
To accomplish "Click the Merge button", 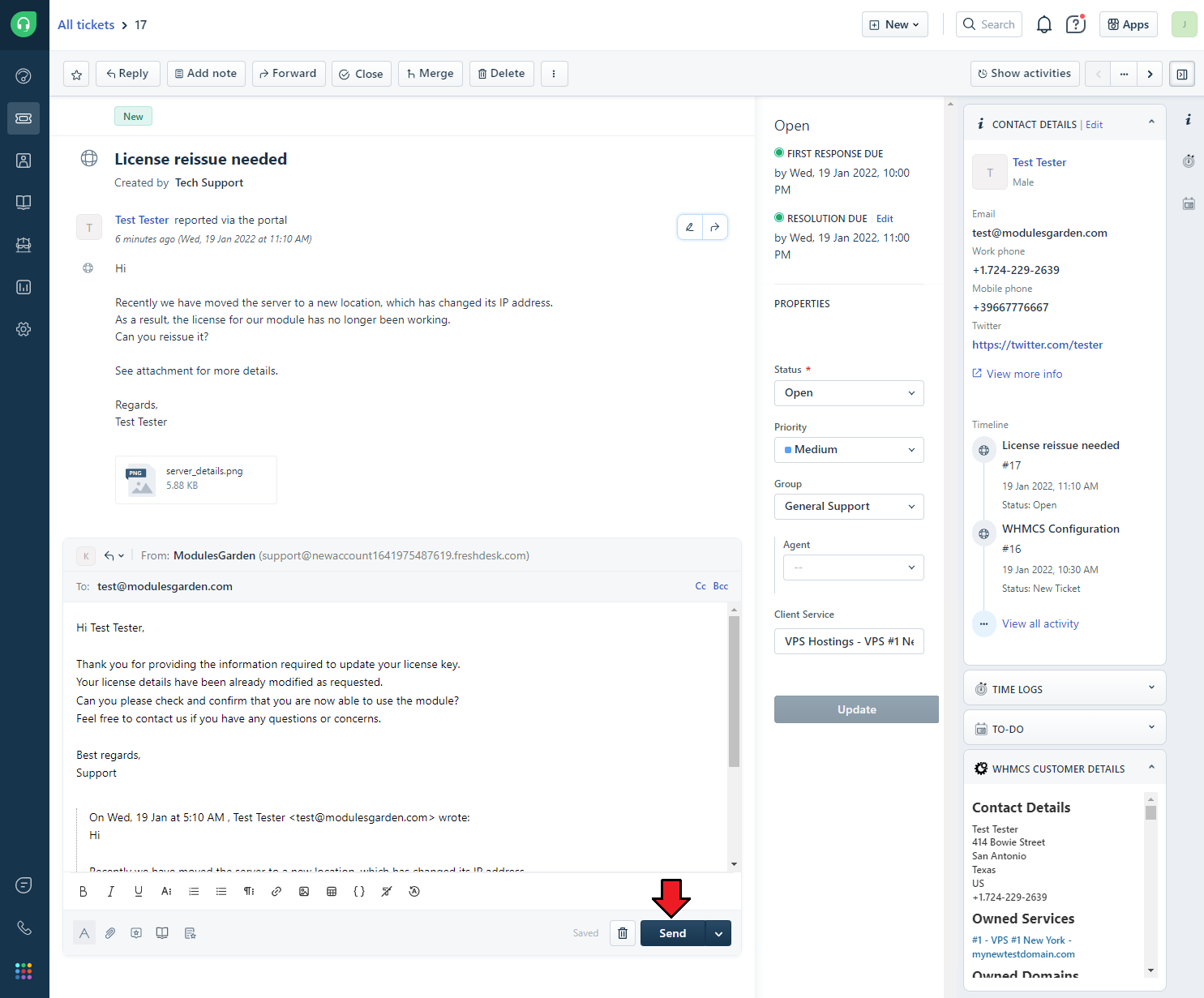I will (x=431, y=74).
